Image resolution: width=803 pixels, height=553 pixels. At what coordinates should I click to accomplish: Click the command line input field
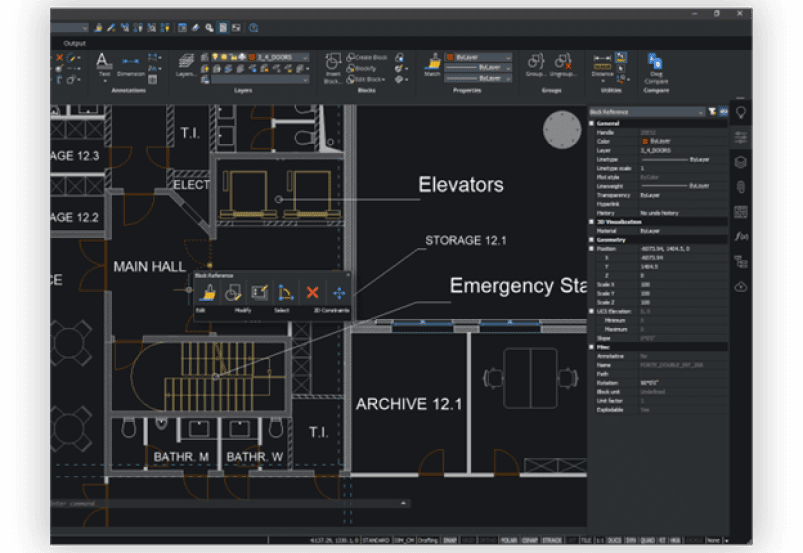point(200,504)
